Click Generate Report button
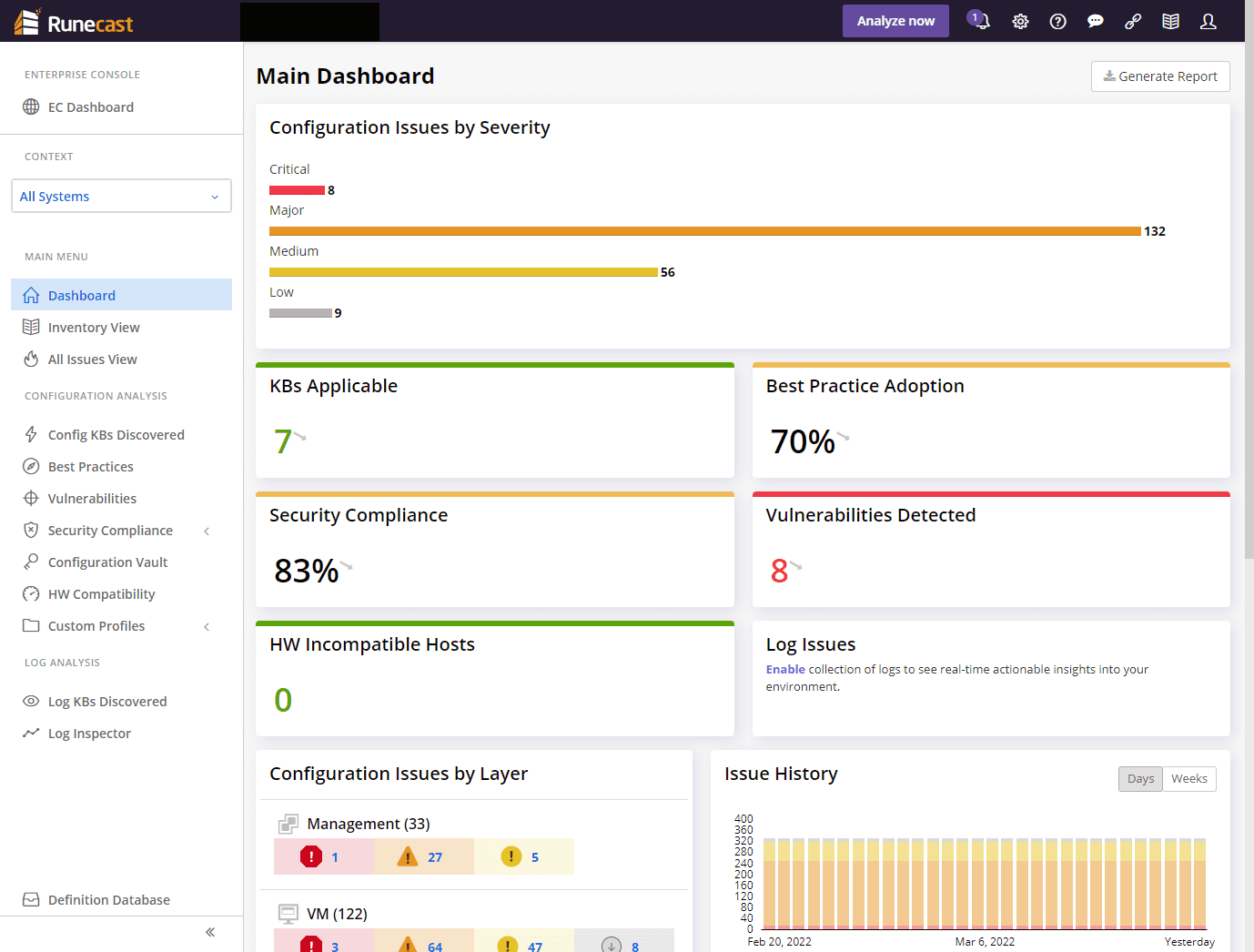Viewport: 1254px width, 952px height. (1159, 76)
